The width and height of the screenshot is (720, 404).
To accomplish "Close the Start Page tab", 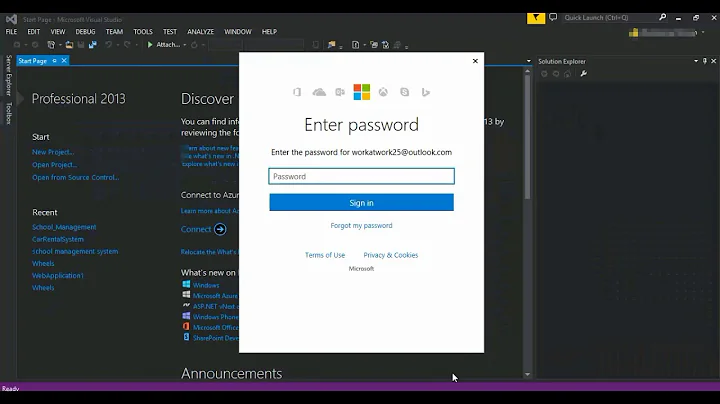I will click(64, 61).
